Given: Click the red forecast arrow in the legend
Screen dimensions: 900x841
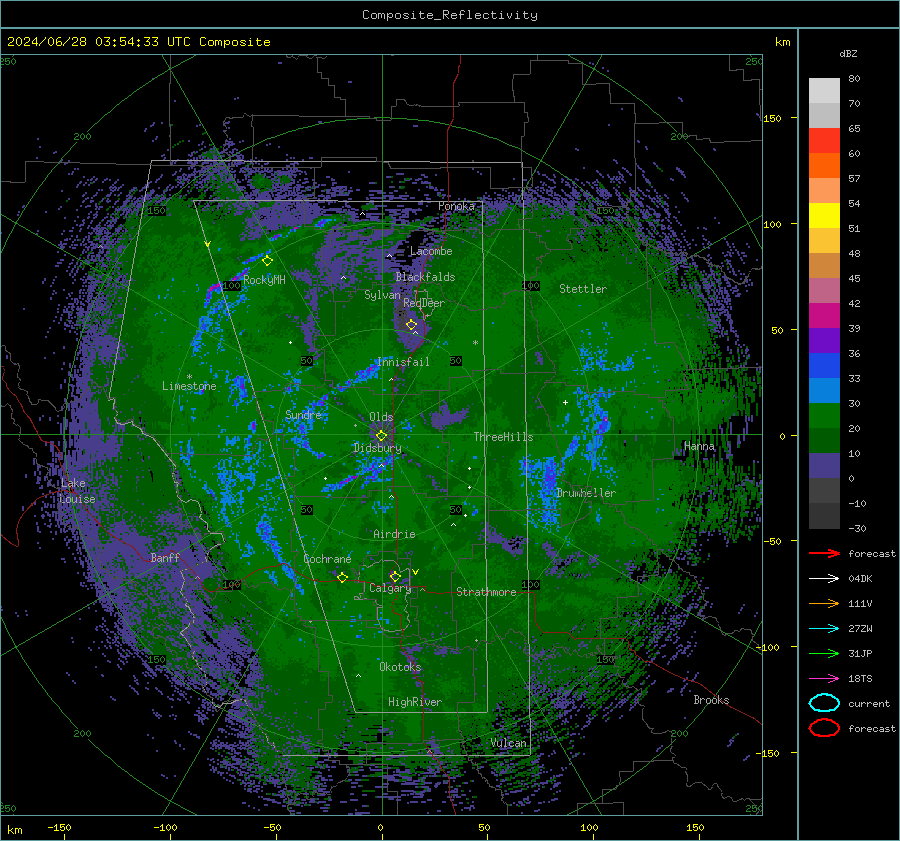Looking at the screenshot, I should (x=824, y=553).
